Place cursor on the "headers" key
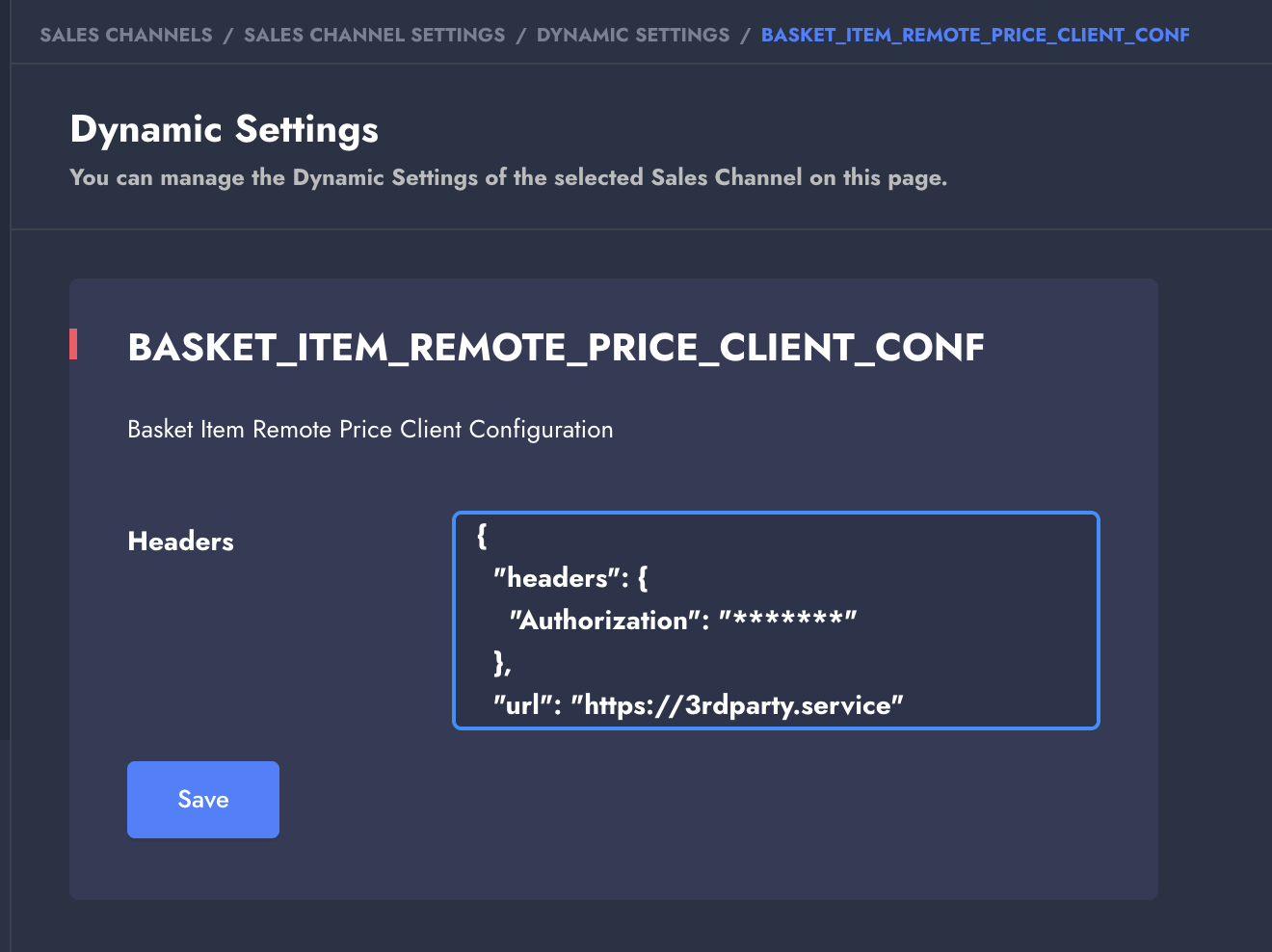The image size is (1272, 952). pyautogui.click(x=558, y=578)
